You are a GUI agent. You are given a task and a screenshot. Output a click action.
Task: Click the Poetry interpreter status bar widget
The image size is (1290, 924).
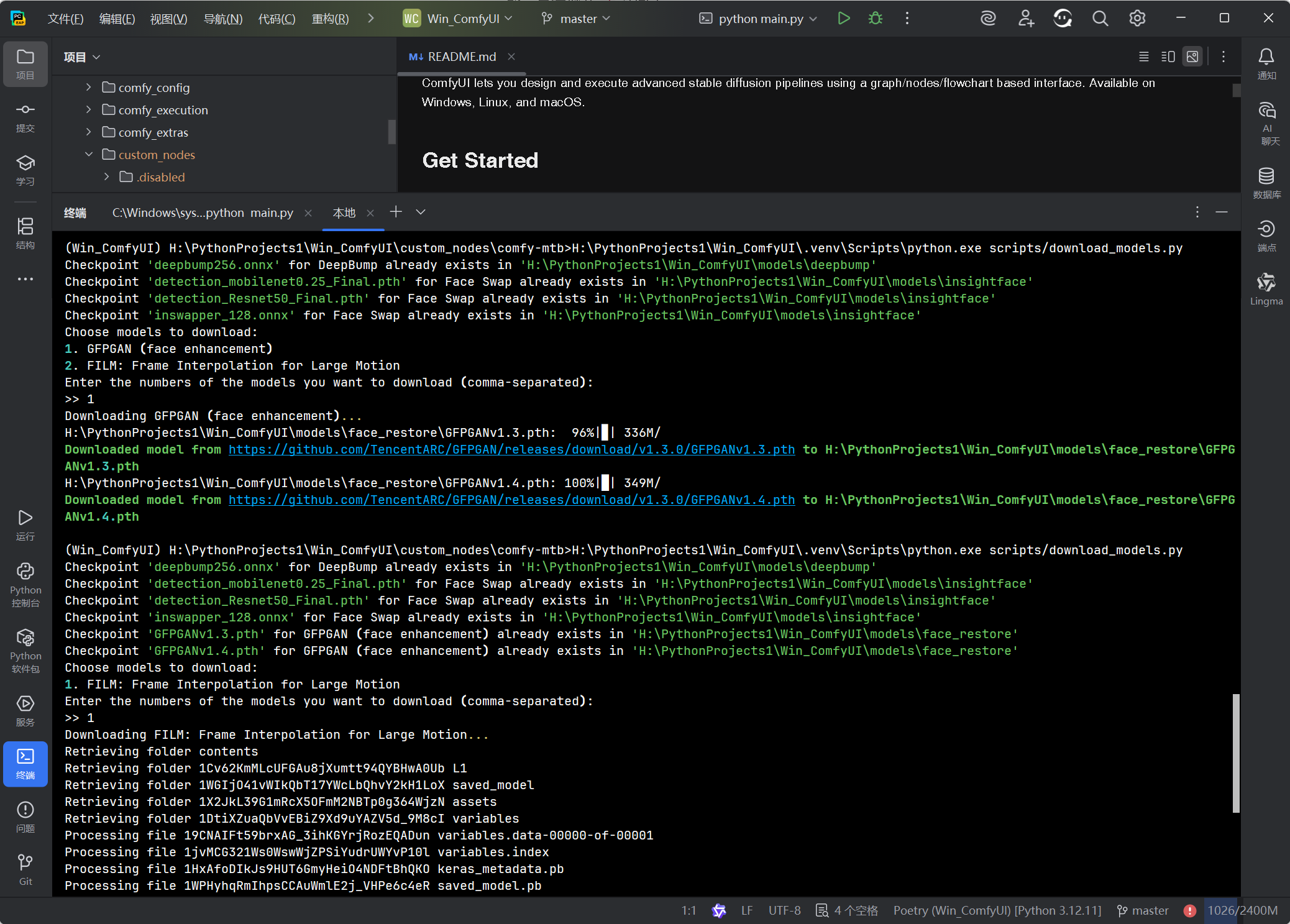tap(997, 910)
